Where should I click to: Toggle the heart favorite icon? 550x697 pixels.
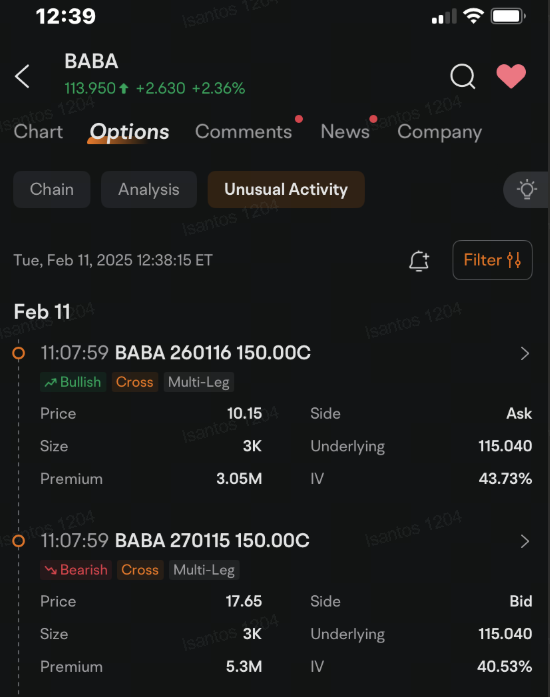511,76
